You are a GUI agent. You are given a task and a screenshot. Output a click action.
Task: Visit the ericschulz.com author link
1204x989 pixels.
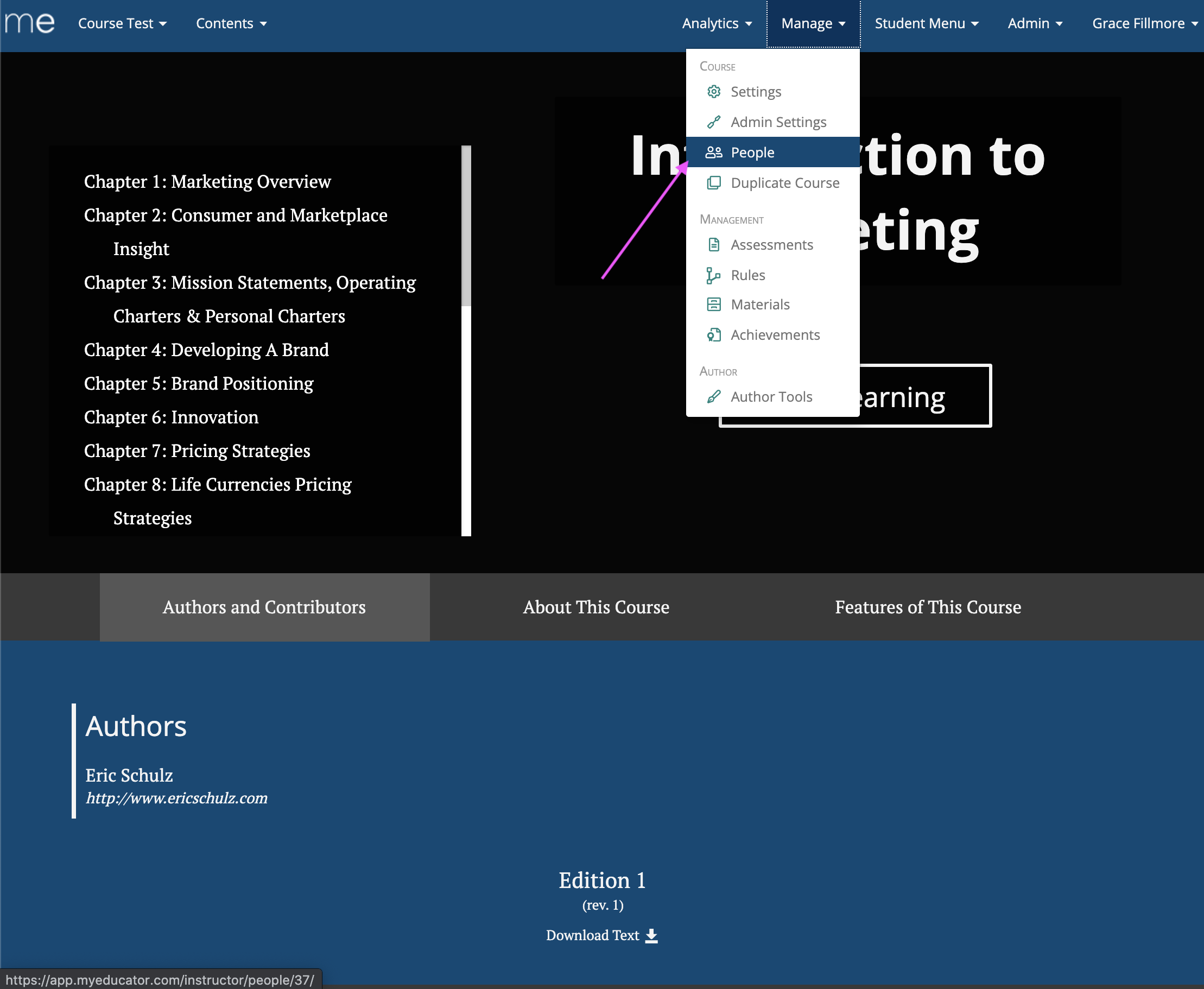click(176, 798)
